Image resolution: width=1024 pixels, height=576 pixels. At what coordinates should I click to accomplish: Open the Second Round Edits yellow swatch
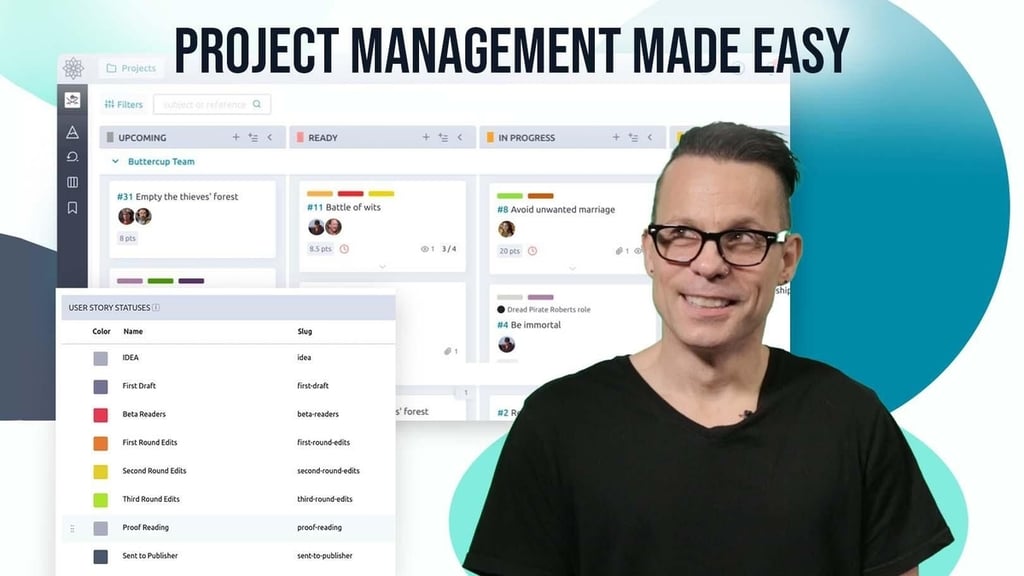101,472
